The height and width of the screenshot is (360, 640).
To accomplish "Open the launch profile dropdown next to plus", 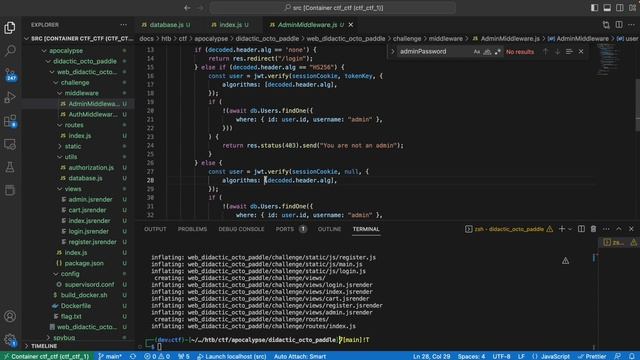I will [570, 229].
